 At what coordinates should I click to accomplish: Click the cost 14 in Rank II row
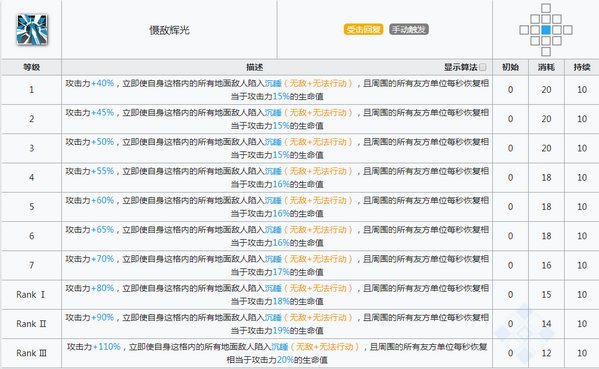(546, 324)
